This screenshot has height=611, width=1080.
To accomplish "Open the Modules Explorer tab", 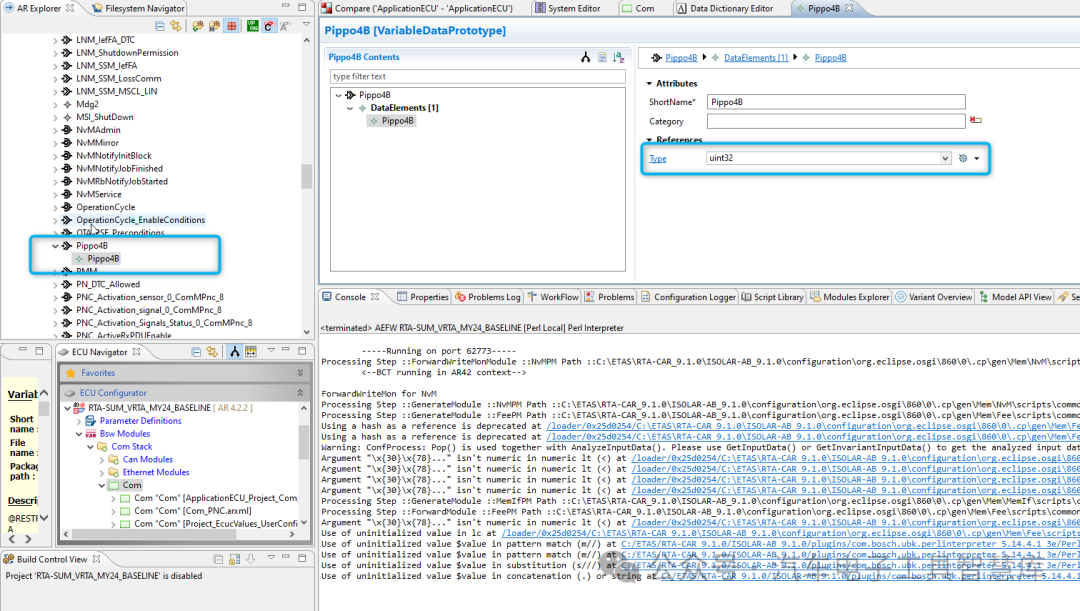I will (849, 297).
